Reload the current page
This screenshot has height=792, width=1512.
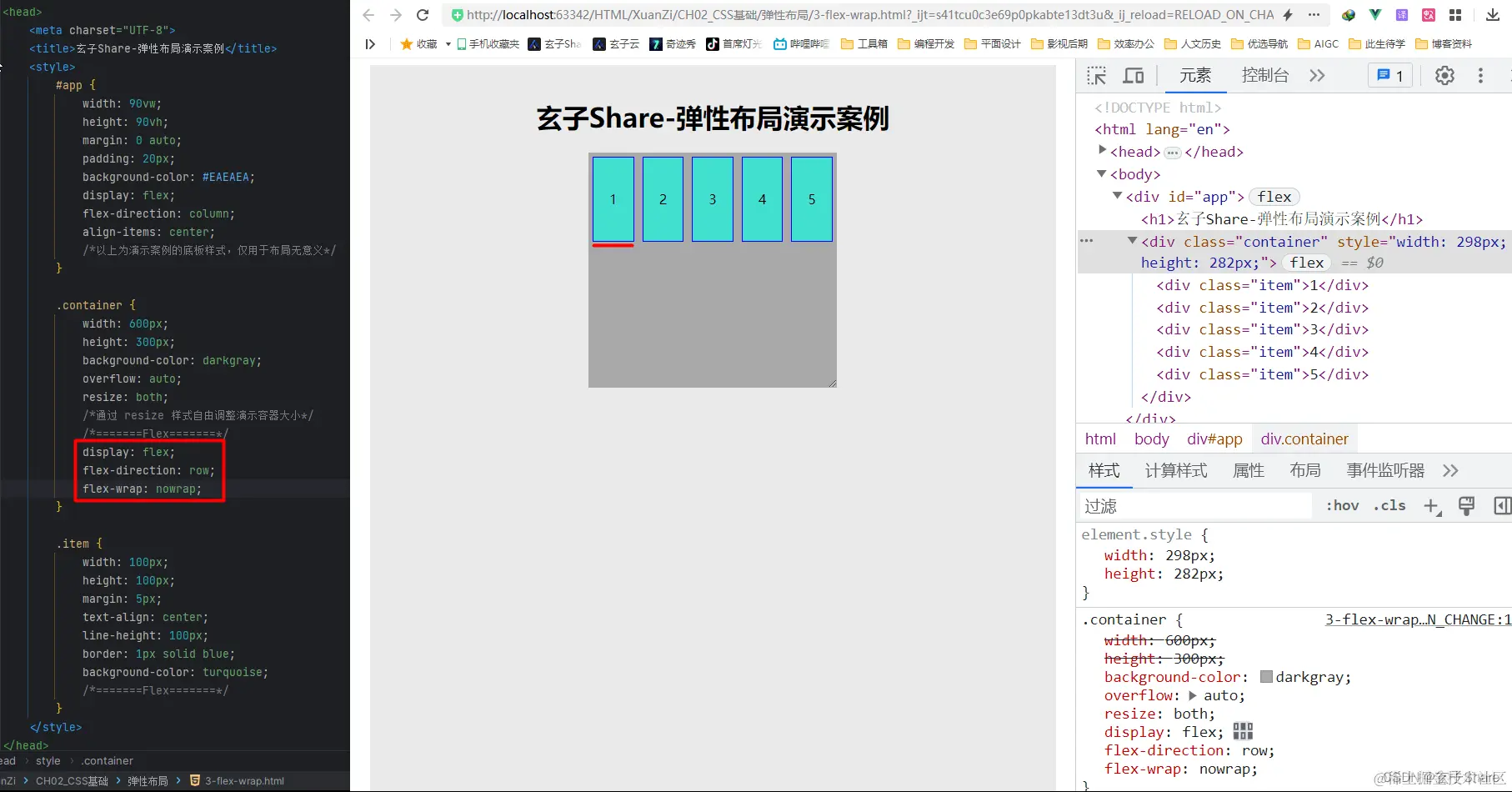click(423, 14)
